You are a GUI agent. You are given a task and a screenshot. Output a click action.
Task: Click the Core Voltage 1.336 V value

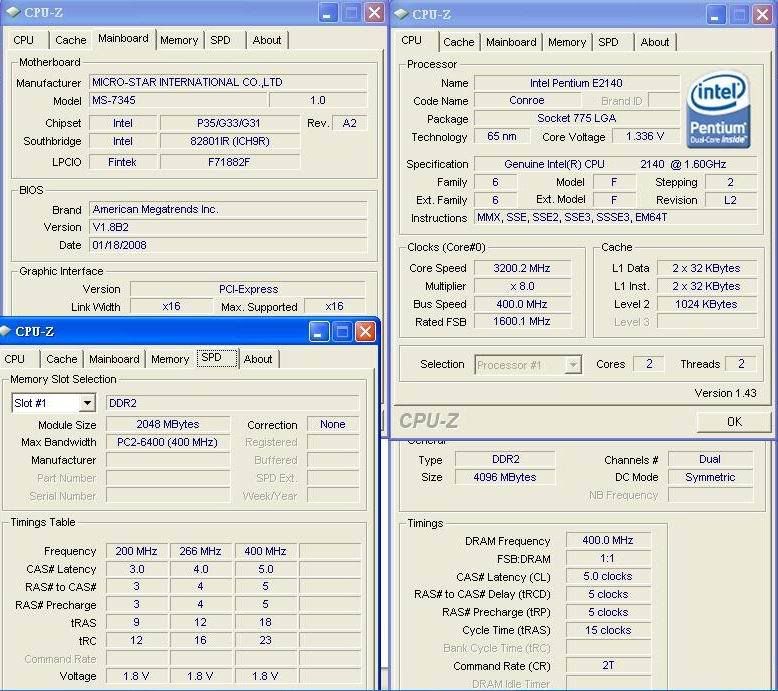coord(645,136)
